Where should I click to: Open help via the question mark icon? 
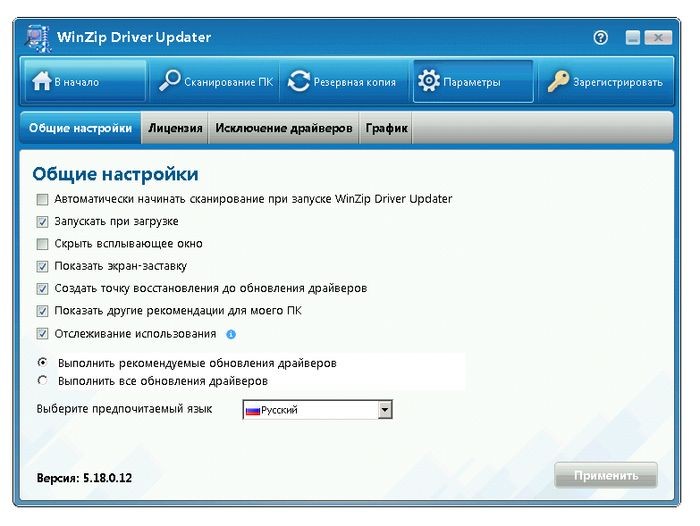coord(600,38)
